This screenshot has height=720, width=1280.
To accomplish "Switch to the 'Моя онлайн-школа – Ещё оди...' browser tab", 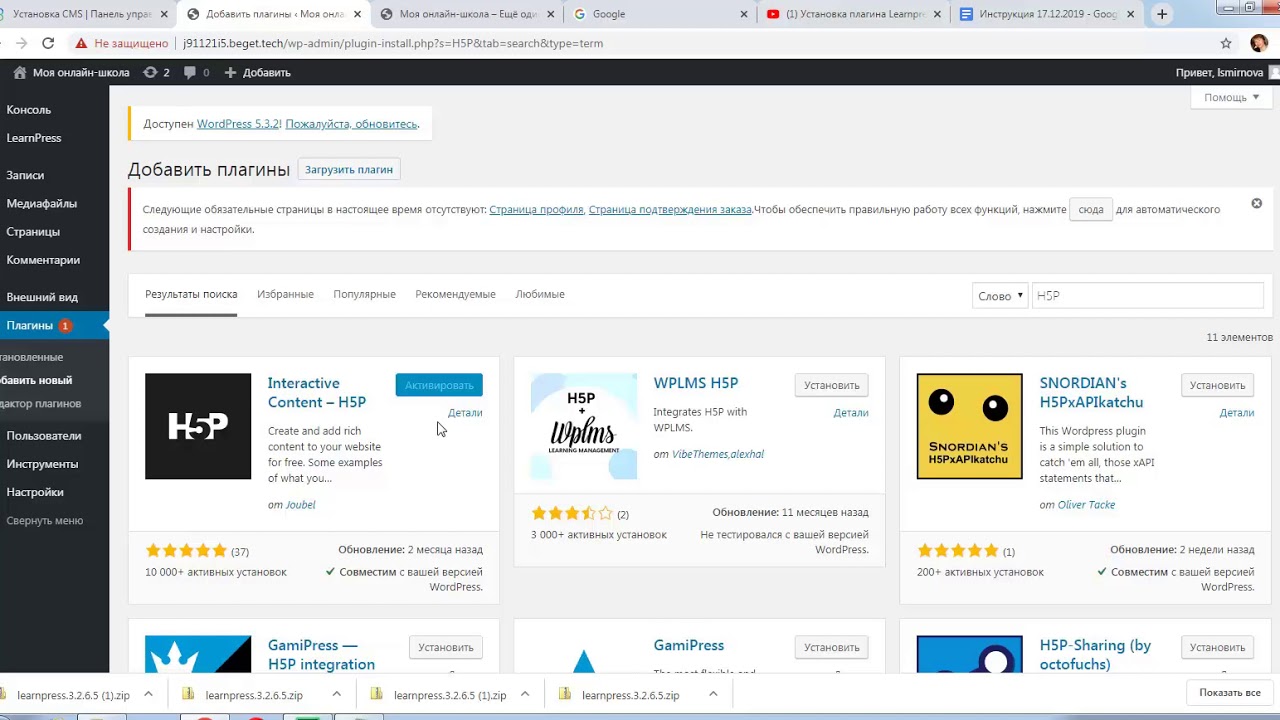I will coord(467,14).
